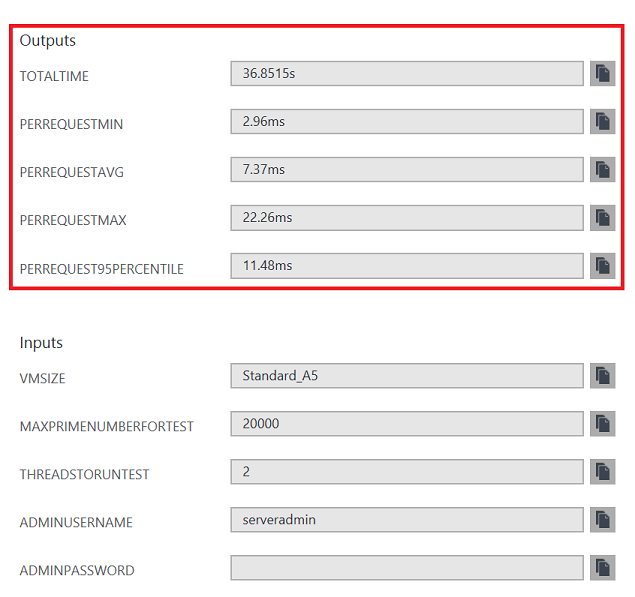Screen dimensions: 635x597
Task: Copy the MAXPRIMENUMBERFORTEST value
Action: (x=602, y=424)
